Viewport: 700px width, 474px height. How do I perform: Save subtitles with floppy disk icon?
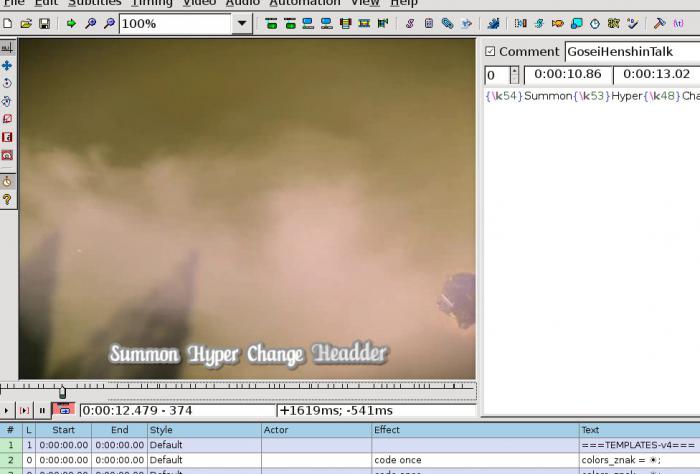[44, 23]
